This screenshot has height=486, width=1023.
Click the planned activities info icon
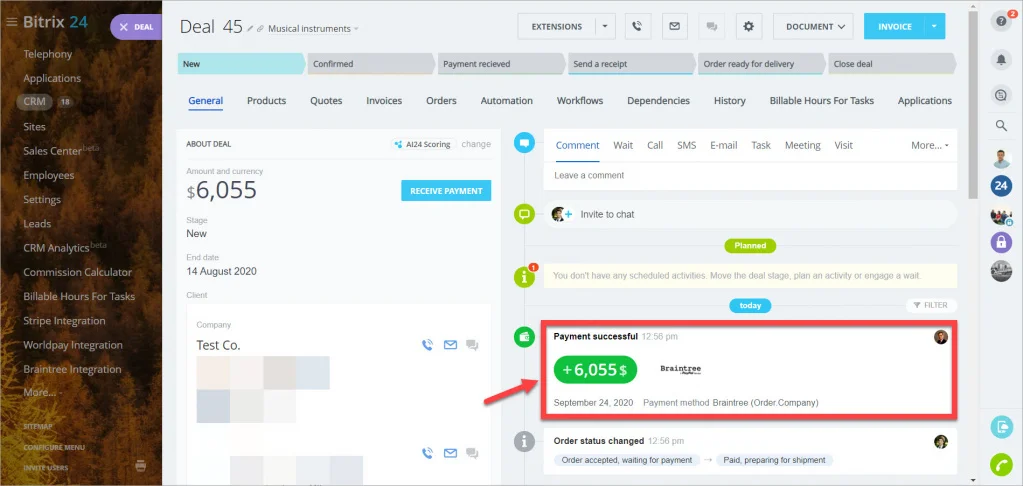[x=524, y=277]
